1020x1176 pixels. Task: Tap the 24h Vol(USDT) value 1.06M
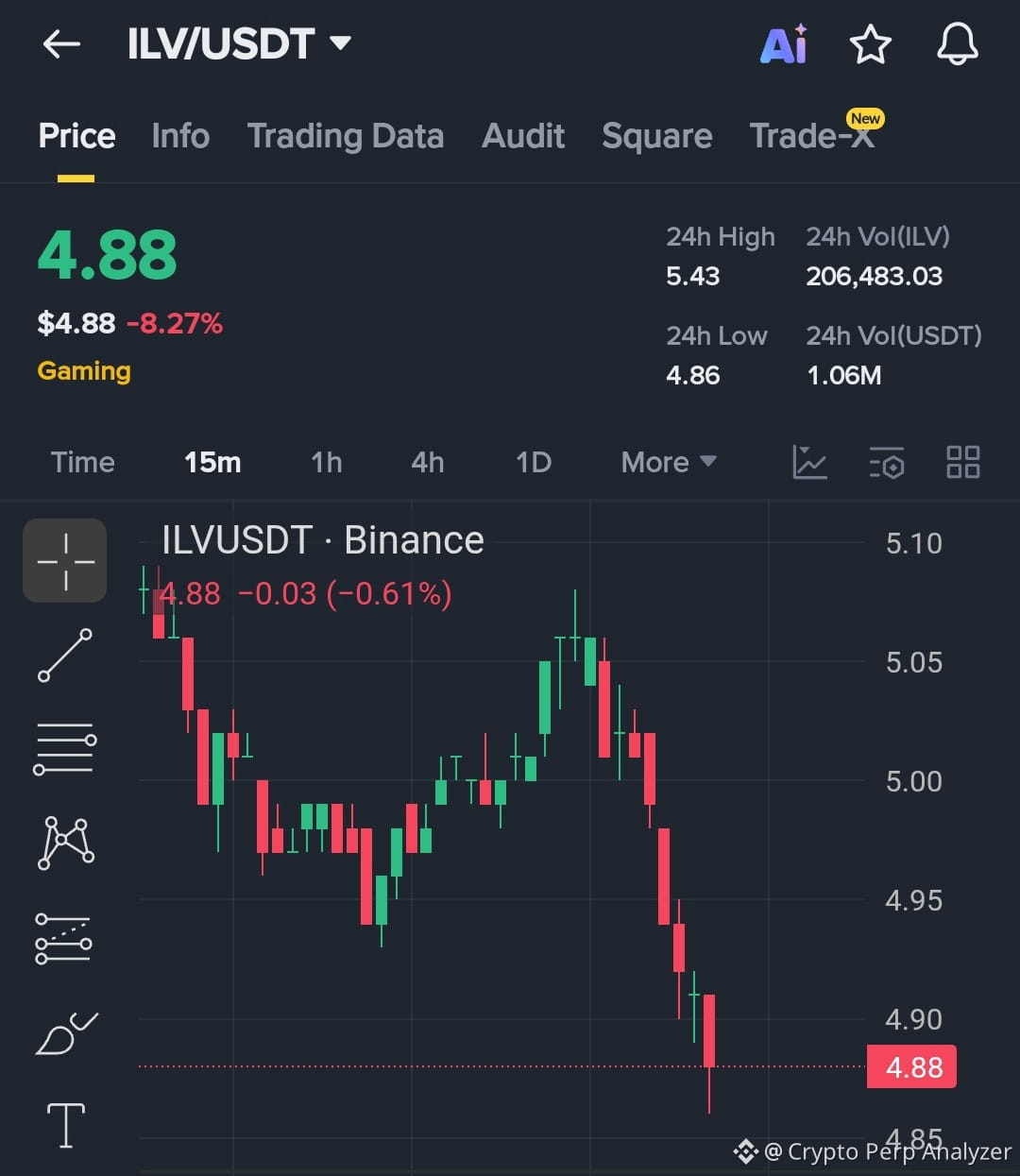[x=843, y=375]
